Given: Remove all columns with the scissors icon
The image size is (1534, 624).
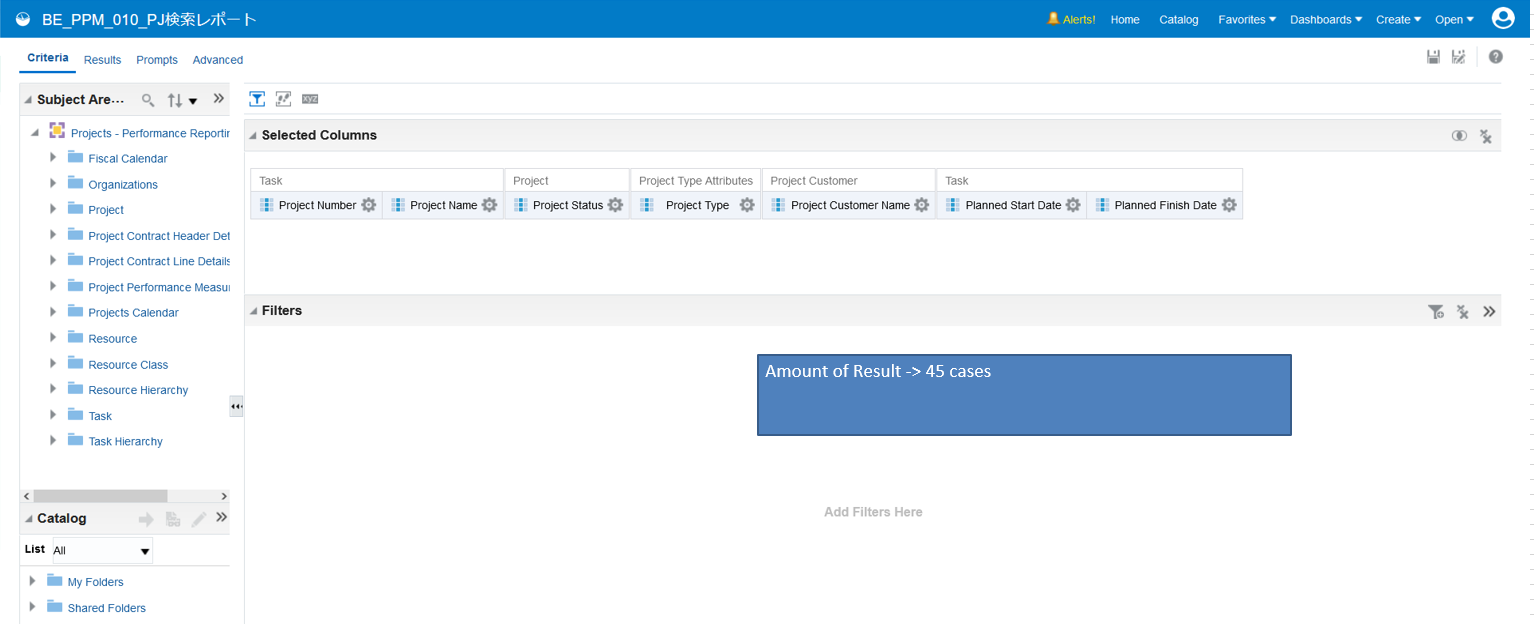Looking at the screenshot, I should click(x=1486, y=135).
